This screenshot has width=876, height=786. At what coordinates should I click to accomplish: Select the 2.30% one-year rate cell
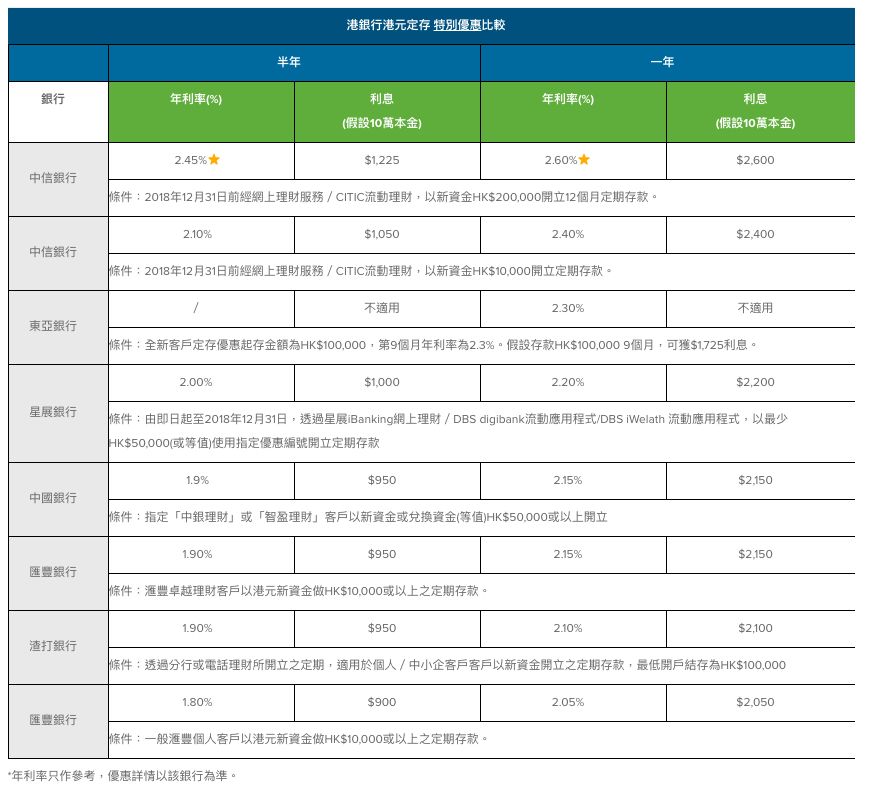pyautogui.click(x=573, y=309)
